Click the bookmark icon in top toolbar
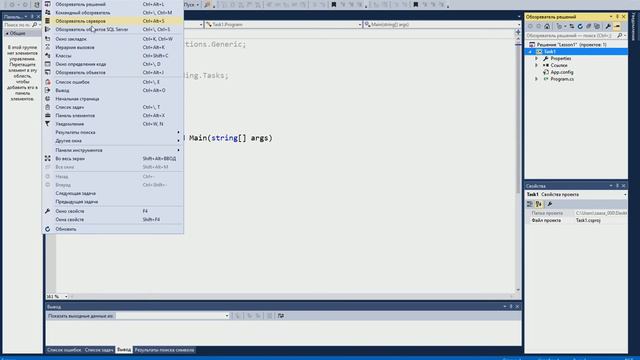The width and height of the screenshot is (640, 360). pos(334,4)
